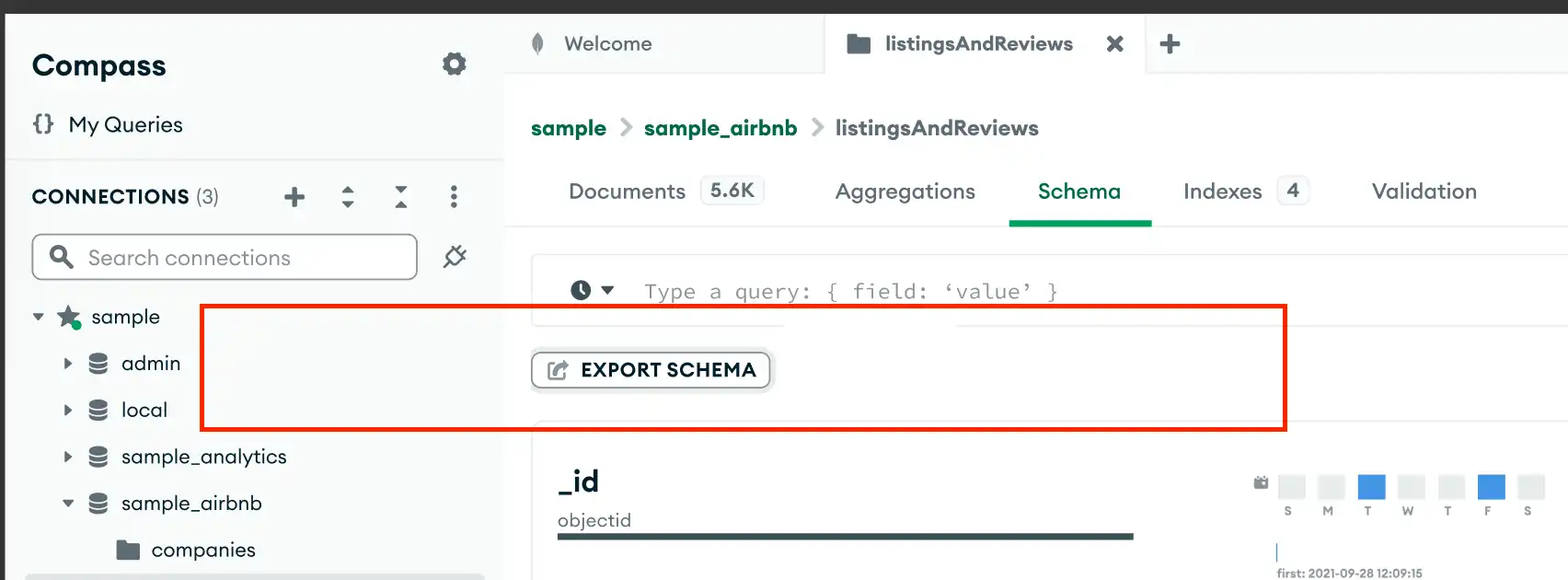Click the Export Schema button

click(x=651, y=370)
